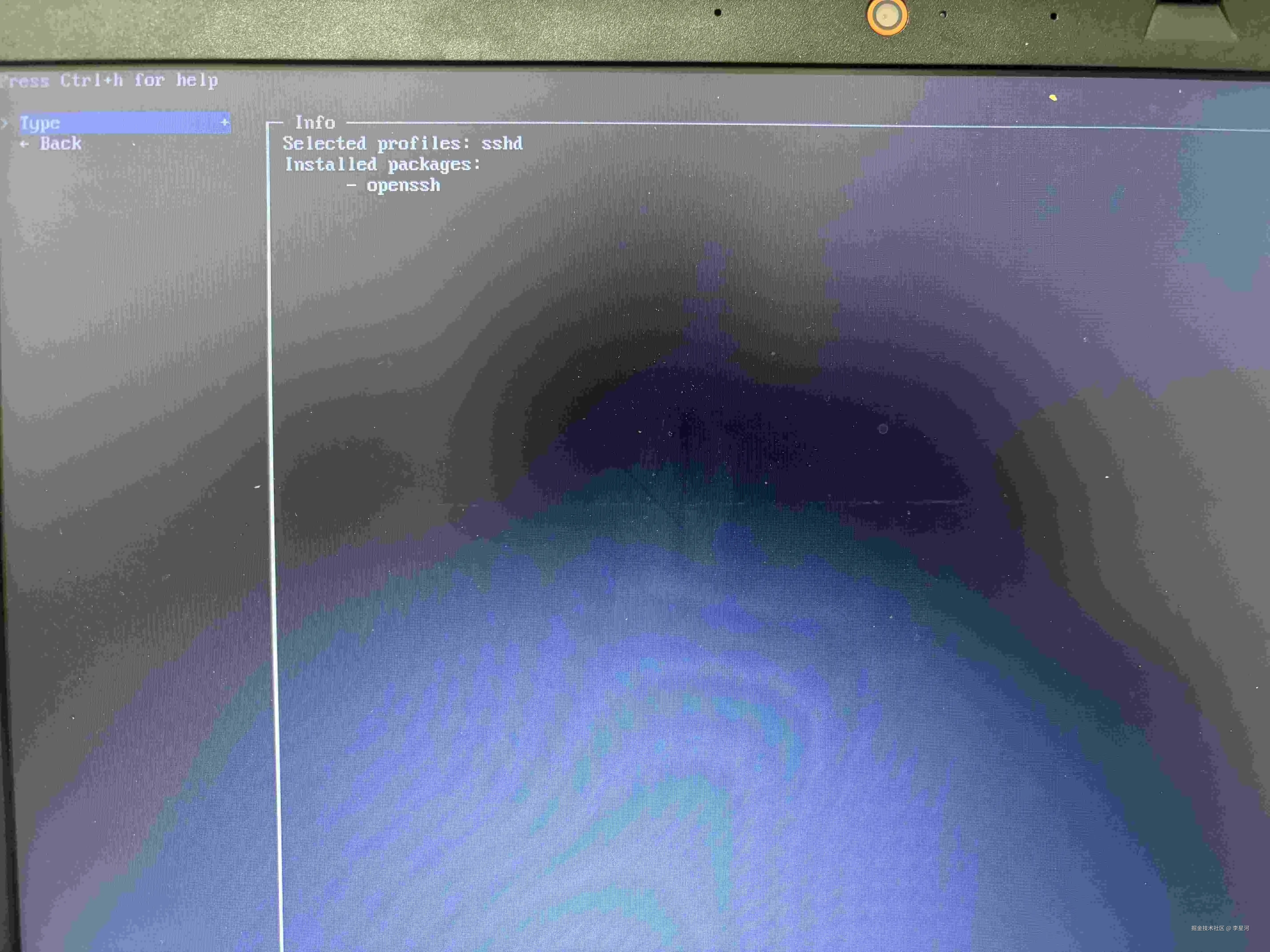Click the Installed packages heading

[x=382, y=165]
